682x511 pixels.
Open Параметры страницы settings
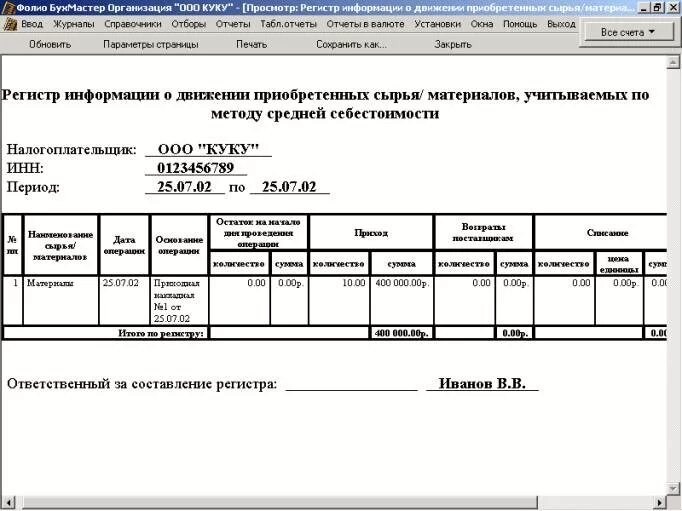[150, 44]
